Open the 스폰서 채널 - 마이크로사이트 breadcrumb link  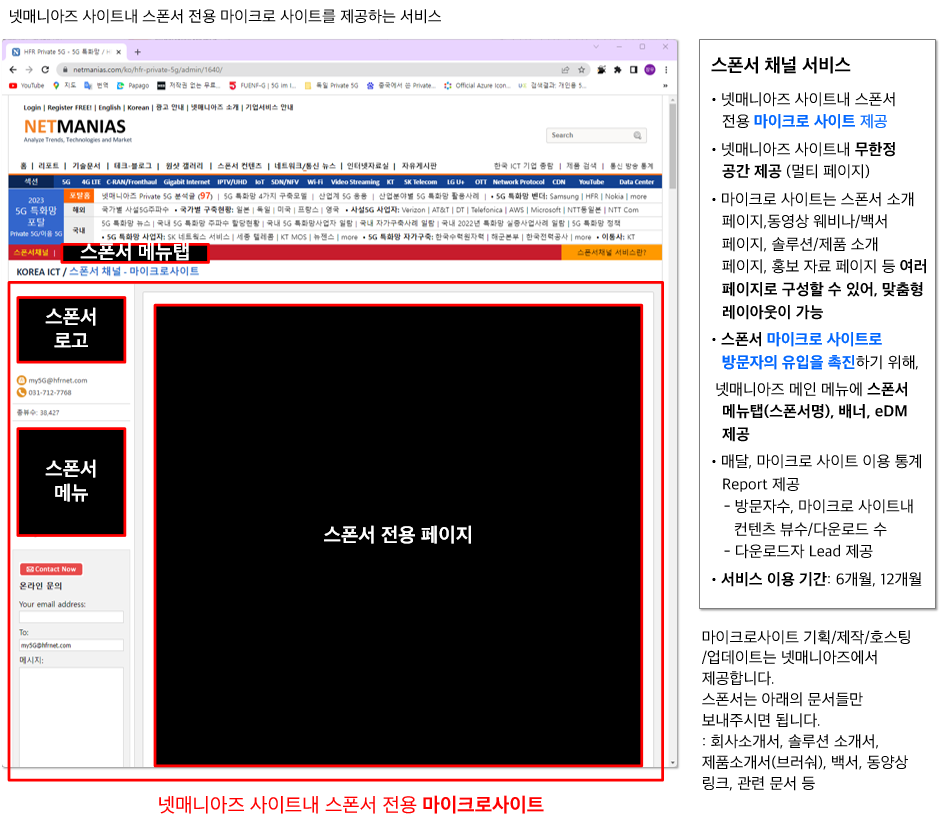(134, 272)
